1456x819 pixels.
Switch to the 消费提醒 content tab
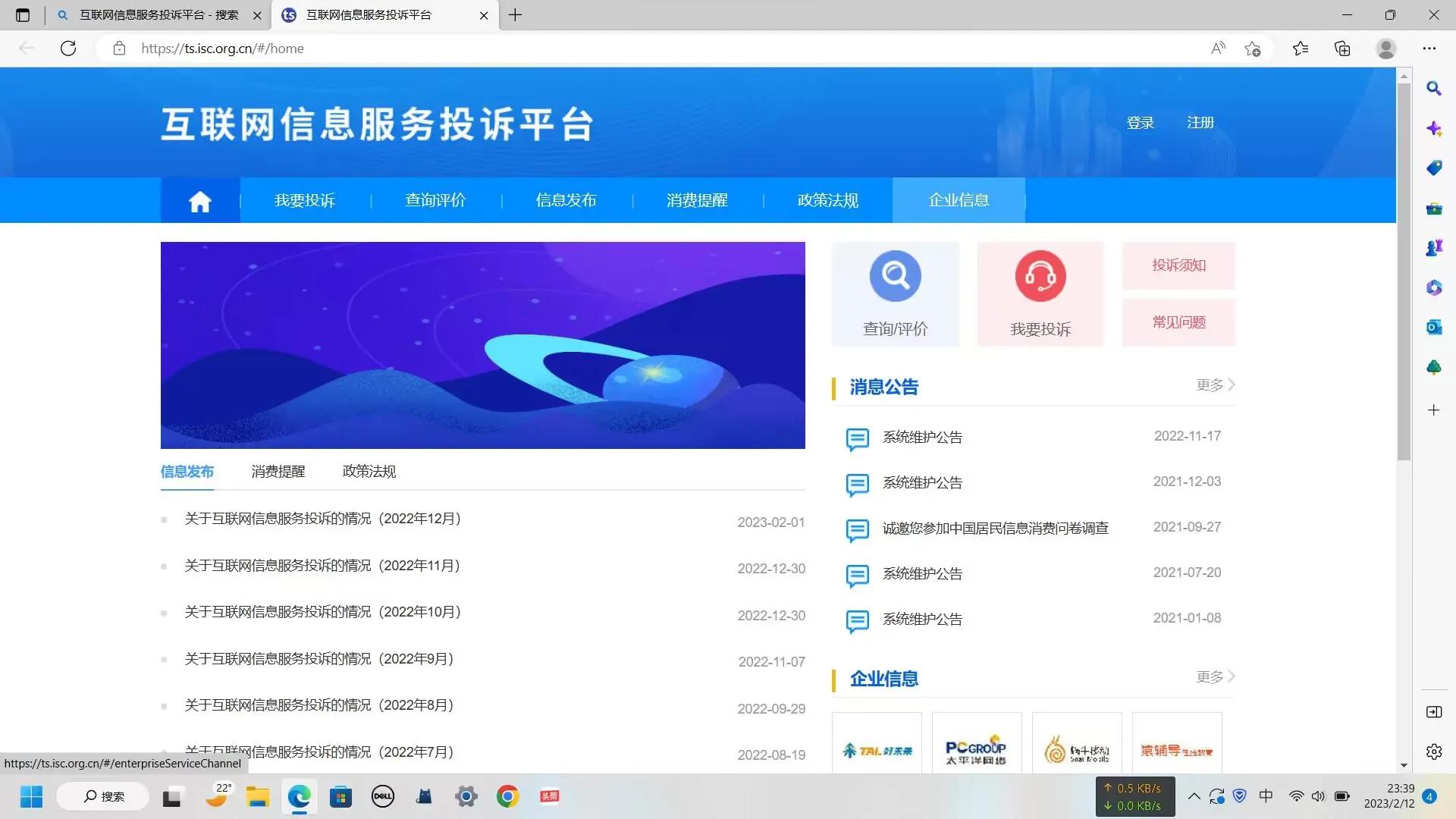coord(278,471)
